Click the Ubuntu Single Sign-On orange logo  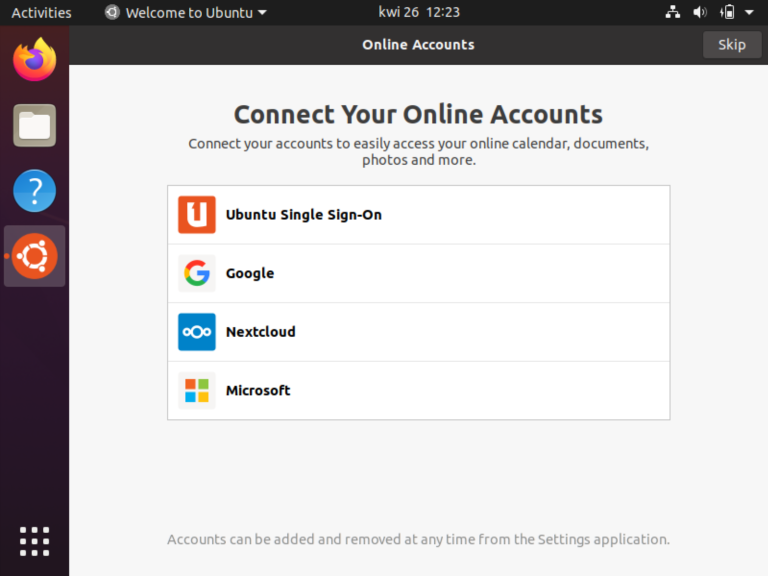(196, 215)
